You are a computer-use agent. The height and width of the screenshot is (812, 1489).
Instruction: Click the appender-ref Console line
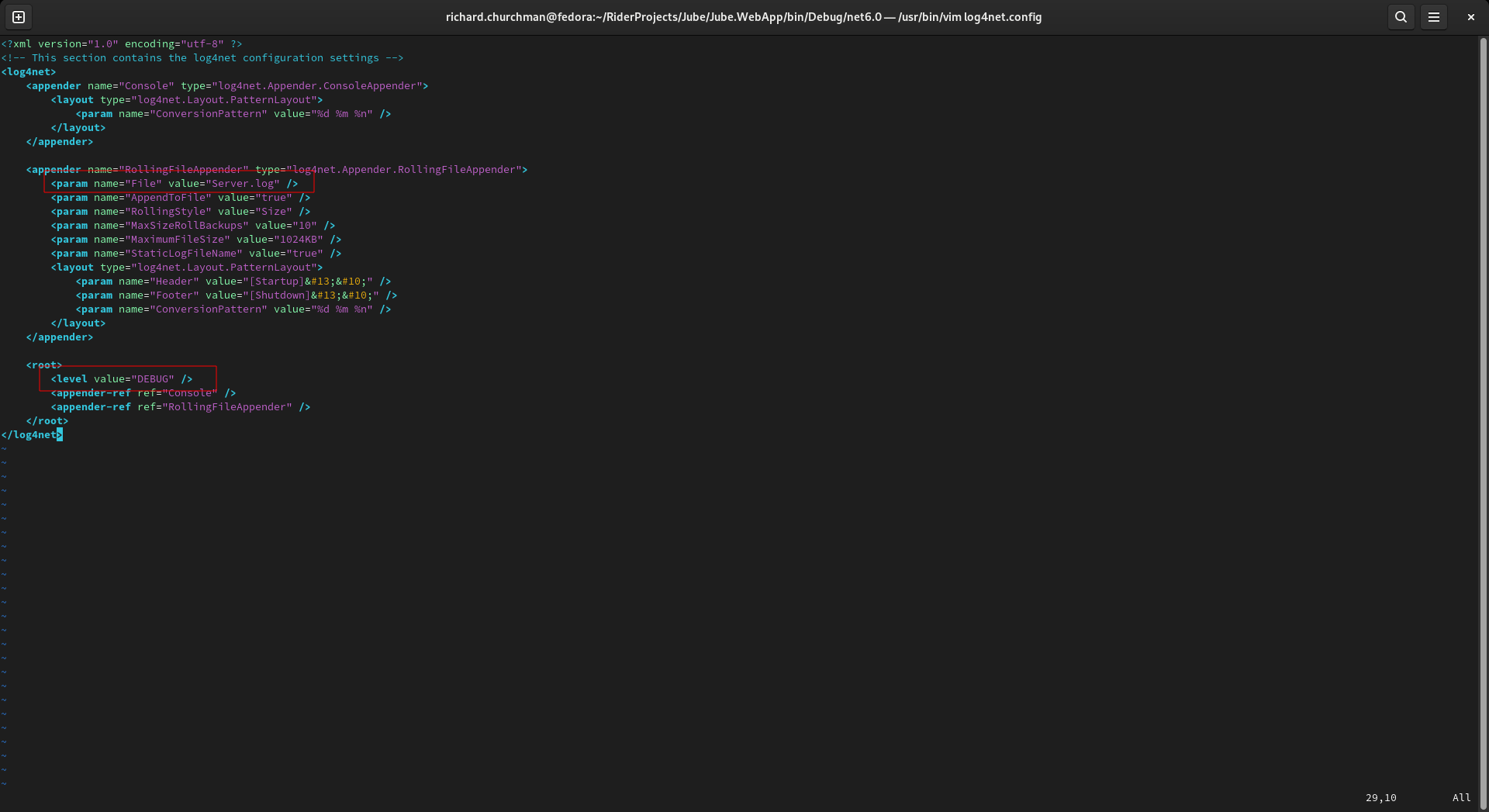point(143,393)
